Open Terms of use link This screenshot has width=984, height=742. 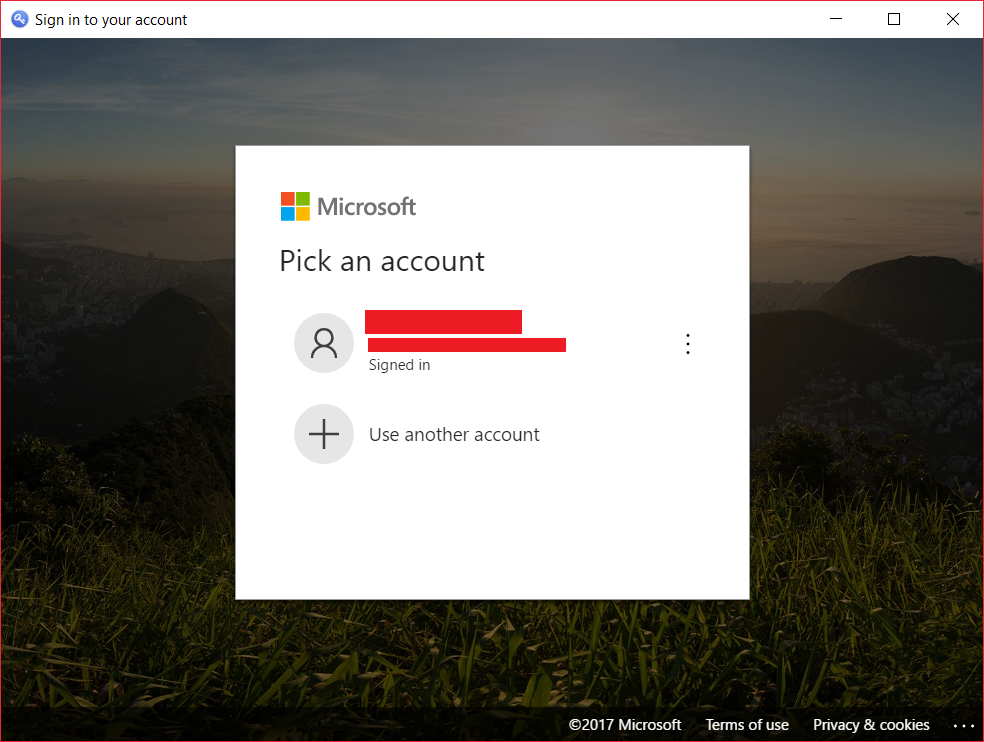[747, 724]
